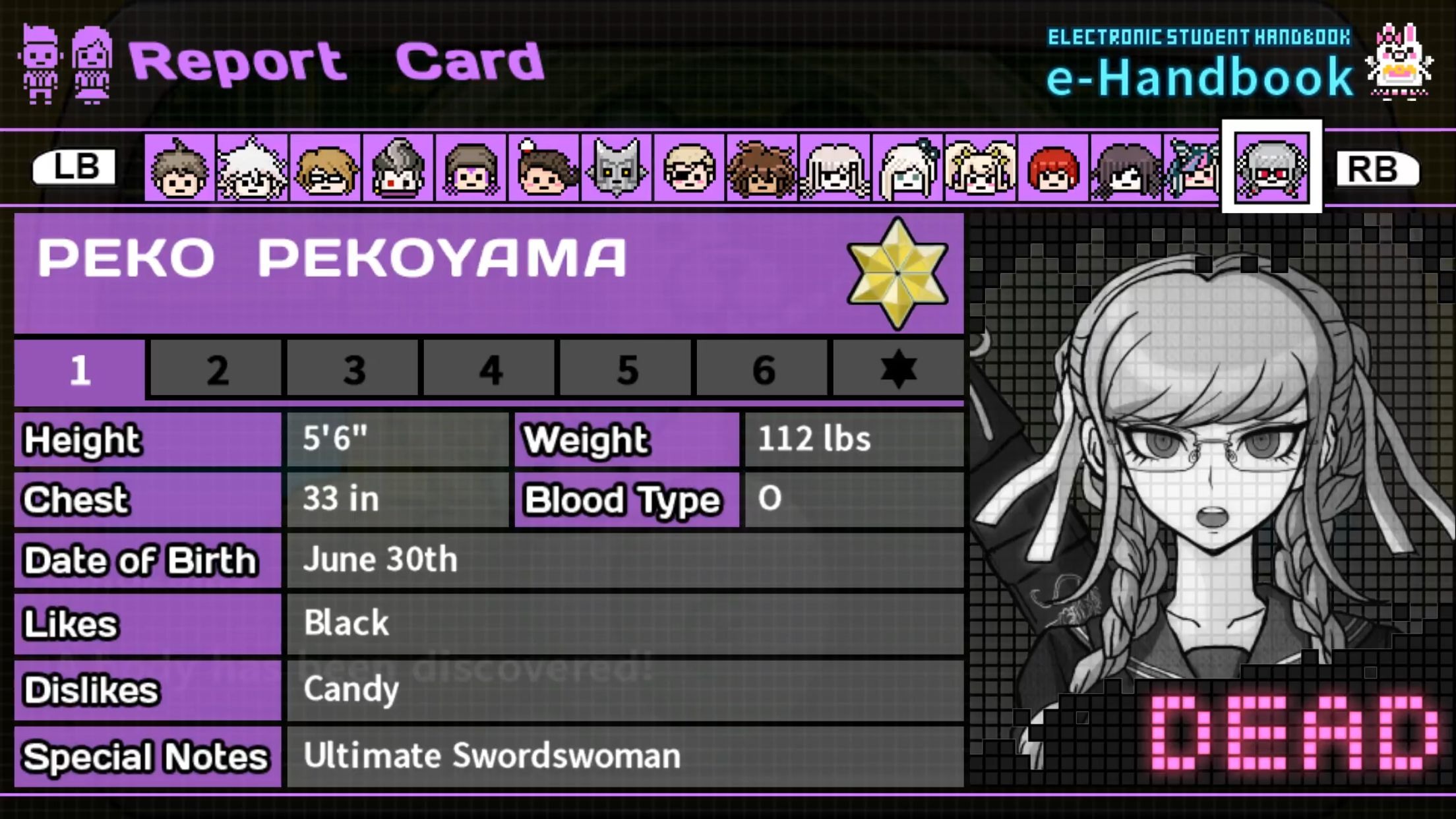Viewport: 1456px width, 819px height.
Task: Choose the gray cat-eared mecha avatar icon
Action: point(617,167)
